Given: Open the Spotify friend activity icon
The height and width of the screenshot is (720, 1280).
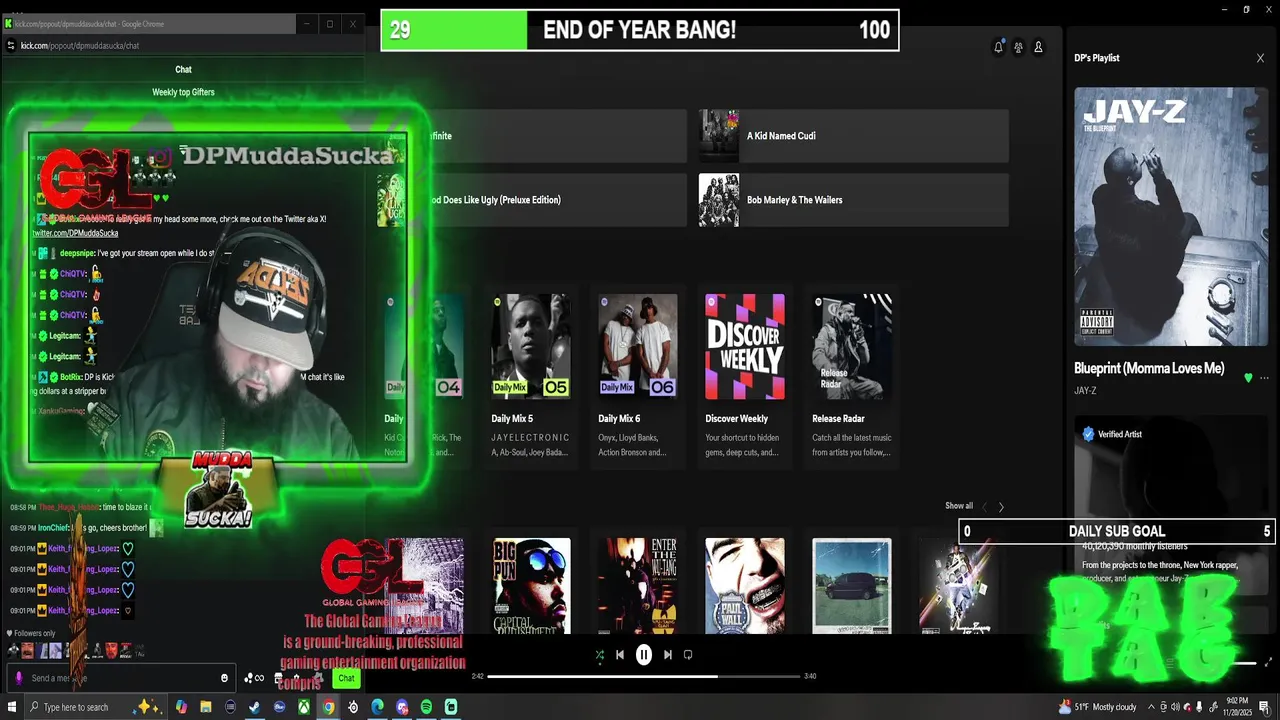Looking at the screenshot, I should [1018, 47].
